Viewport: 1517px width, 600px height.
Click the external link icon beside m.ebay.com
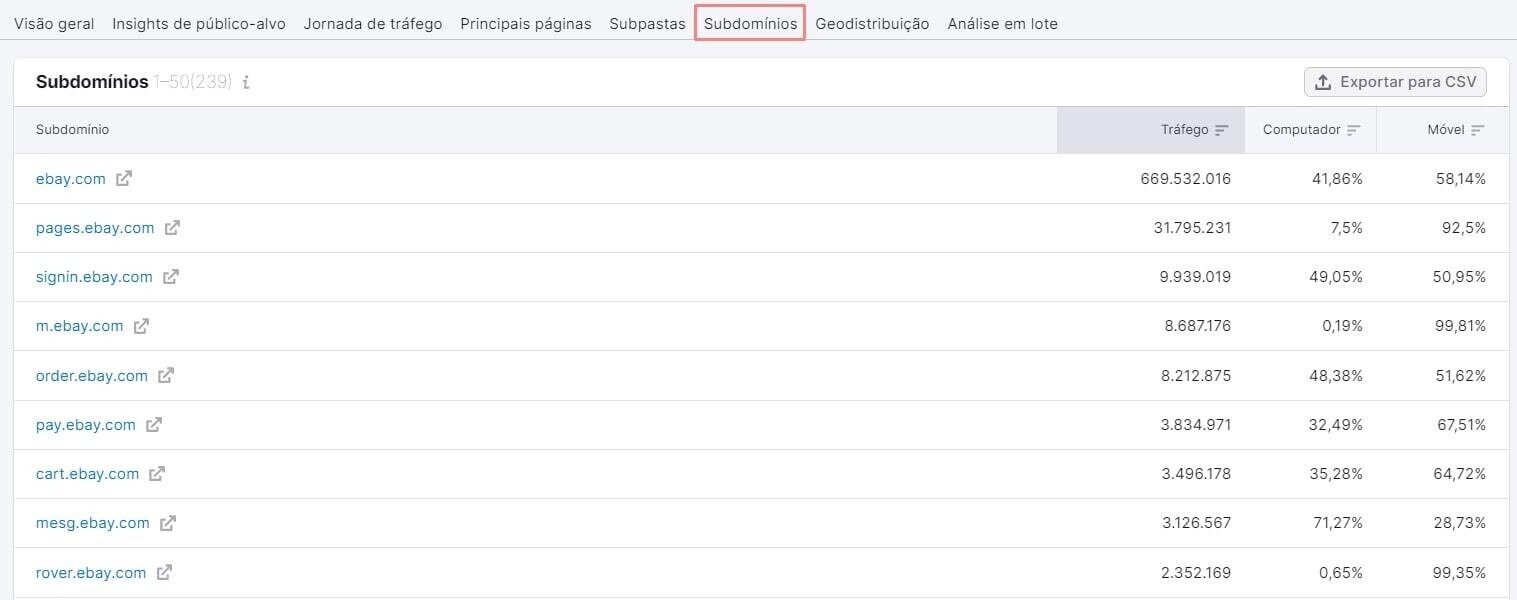142,326
